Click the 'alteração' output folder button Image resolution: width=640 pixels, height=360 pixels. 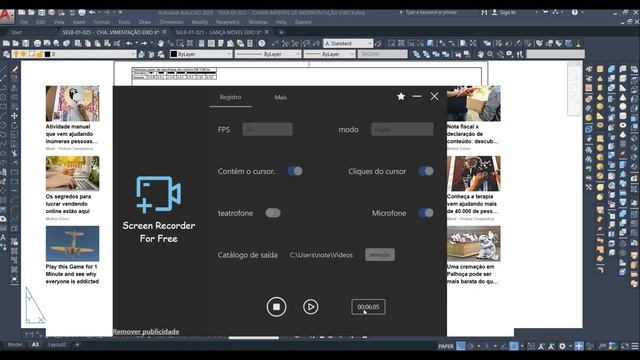click(x=380, y=255)
